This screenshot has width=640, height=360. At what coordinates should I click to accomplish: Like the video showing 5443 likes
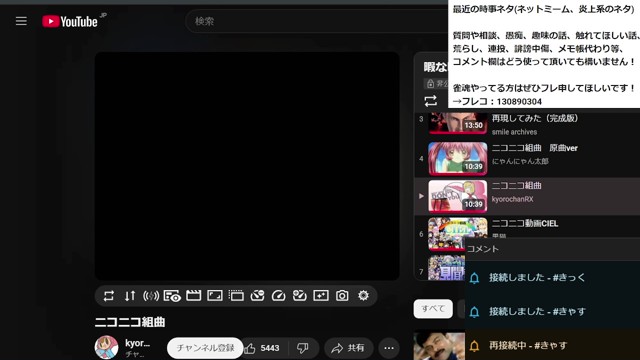(262, 348)
